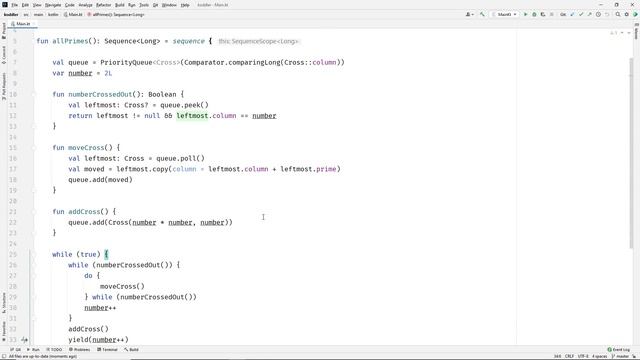Open the TODO tool window at bottom
Viewport: 640px width, 360px height.
click(54, 350)
